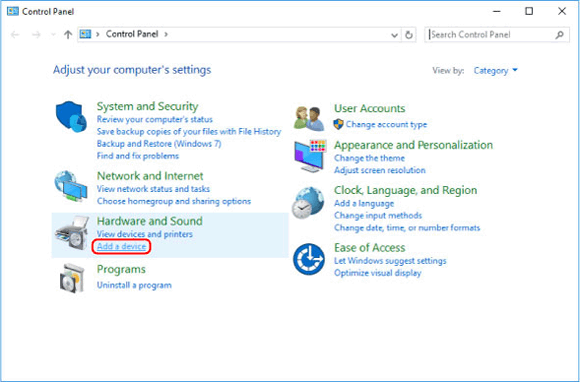Screen dimensions: 580x382
Task: Open the Hardware and Sound printer icon
Action: pos(72,233)
